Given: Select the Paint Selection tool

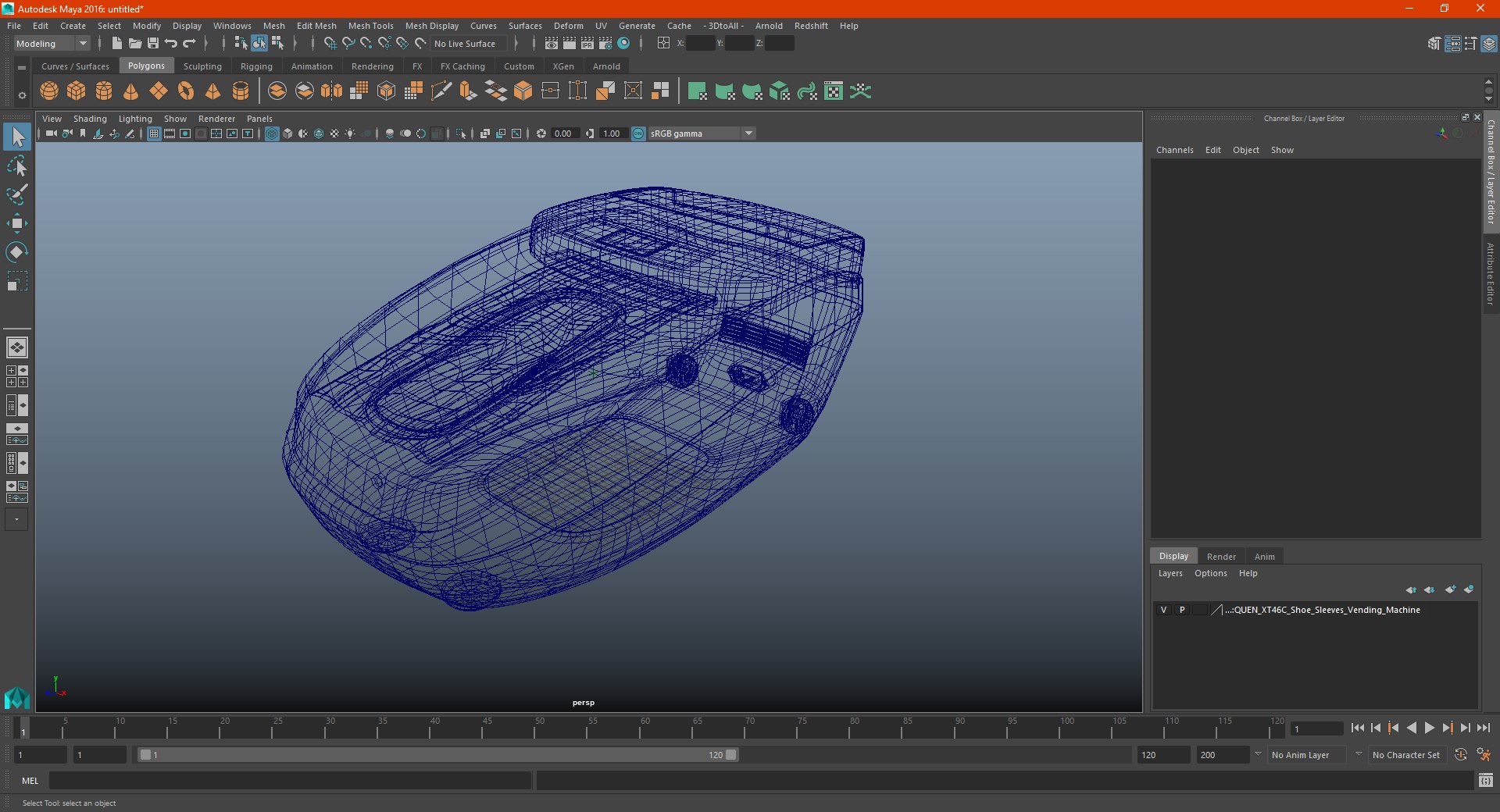Looking at the screenshot, I should [x=17, y=195].
